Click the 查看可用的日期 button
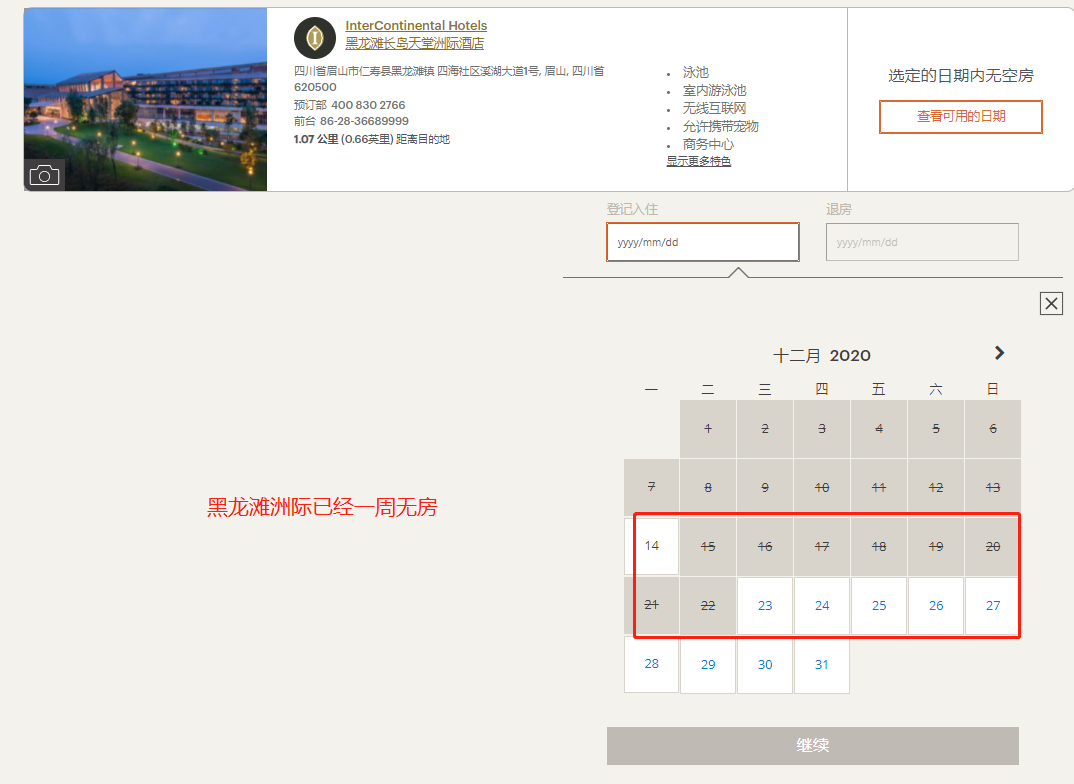 960,116
